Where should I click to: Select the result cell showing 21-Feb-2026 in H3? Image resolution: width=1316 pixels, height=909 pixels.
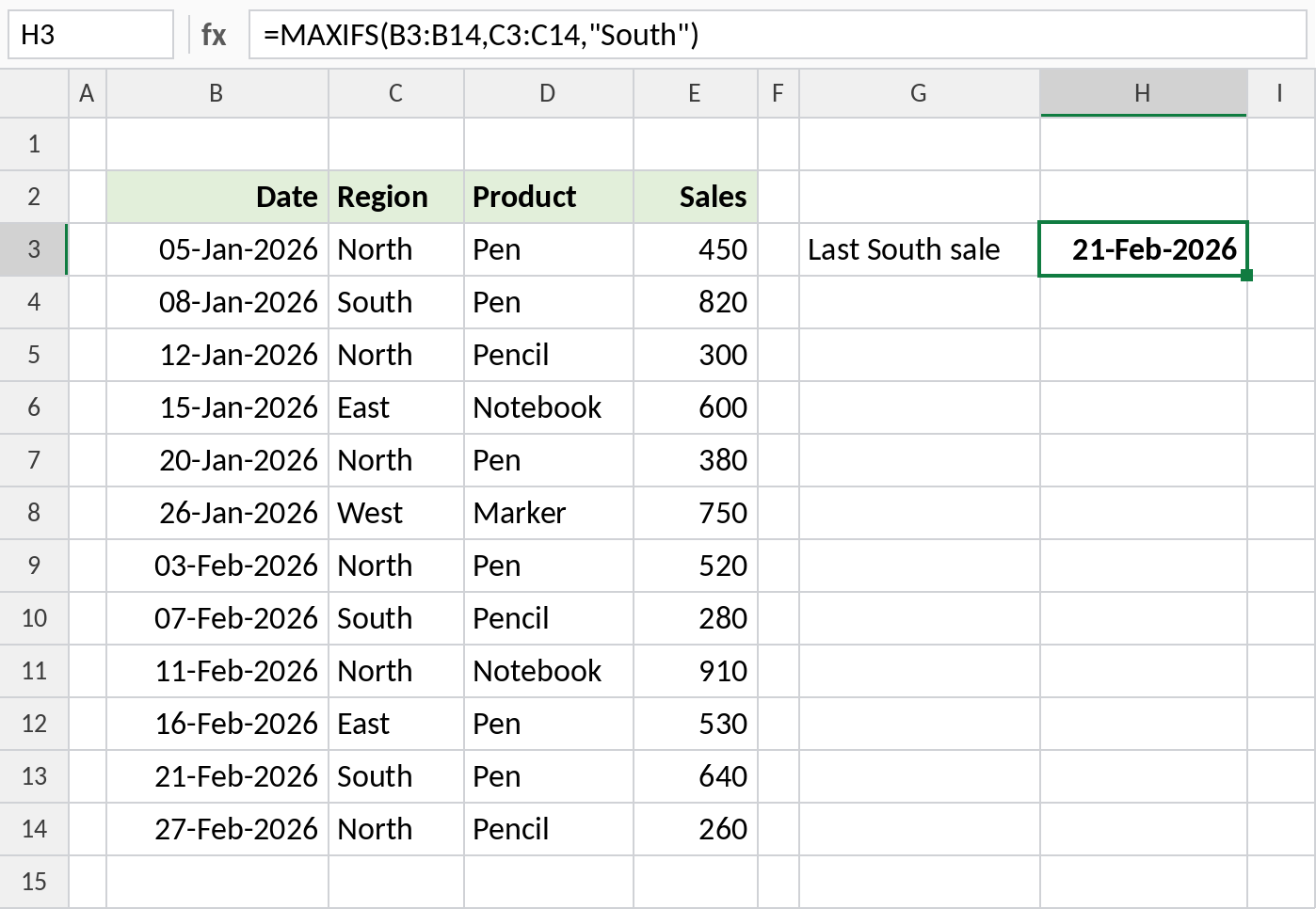[x=1144, y=249]
